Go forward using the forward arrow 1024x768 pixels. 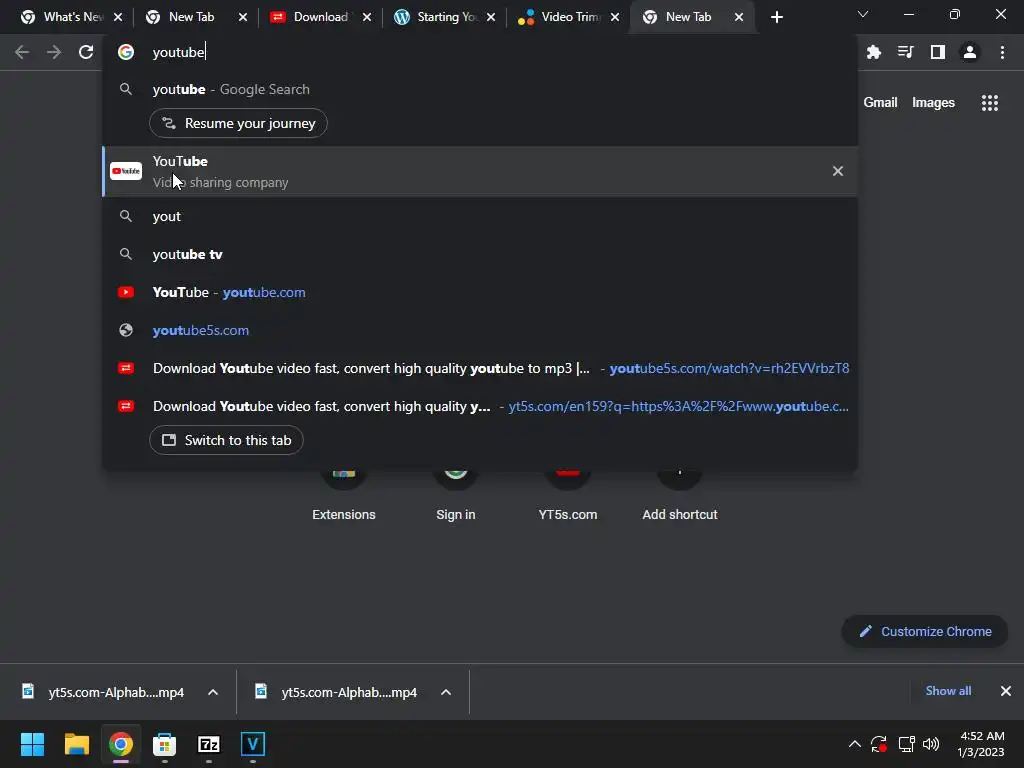pyautogui.click(x=54, y=52)
